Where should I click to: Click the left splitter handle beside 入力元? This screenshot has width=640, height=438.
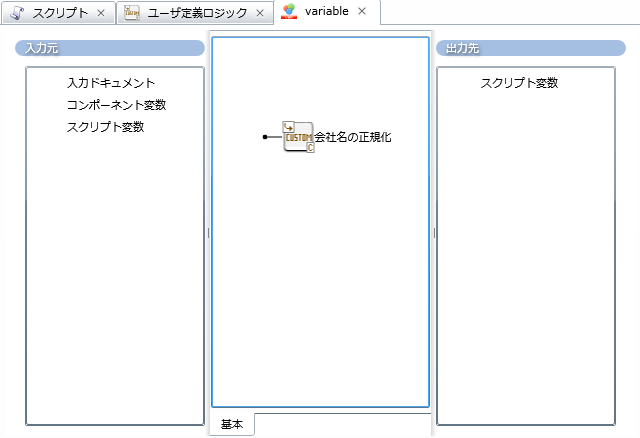tap(209, 233)
